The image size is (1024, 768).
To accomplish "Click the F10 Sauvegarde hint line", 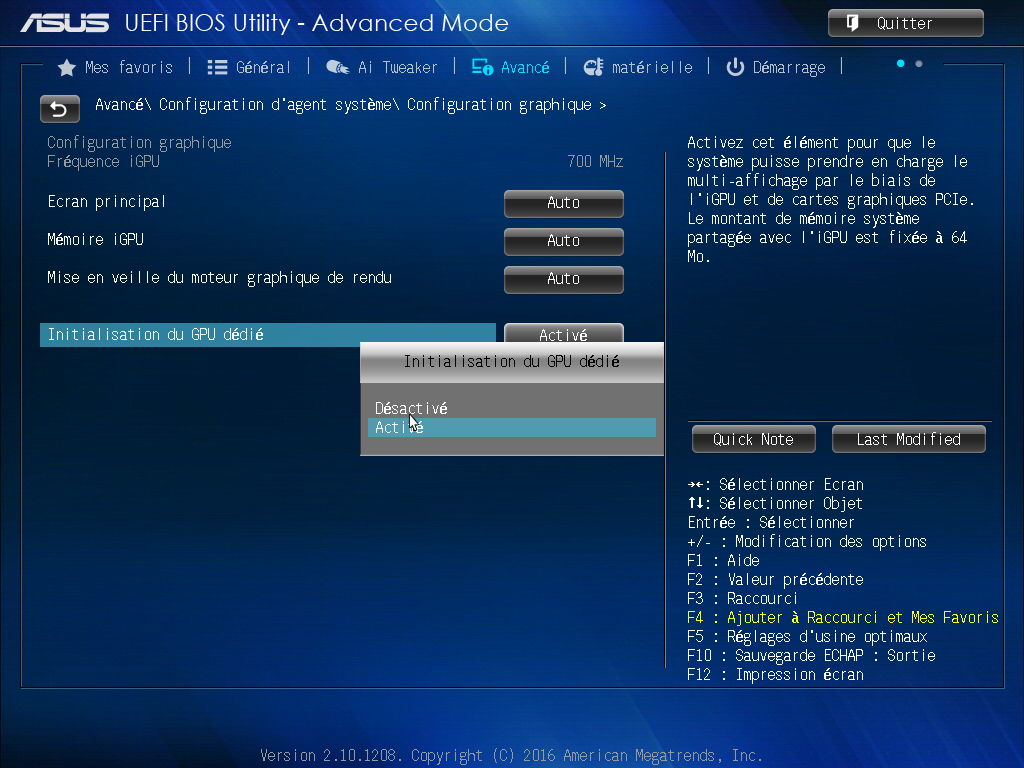I will [x=811, y=656].
